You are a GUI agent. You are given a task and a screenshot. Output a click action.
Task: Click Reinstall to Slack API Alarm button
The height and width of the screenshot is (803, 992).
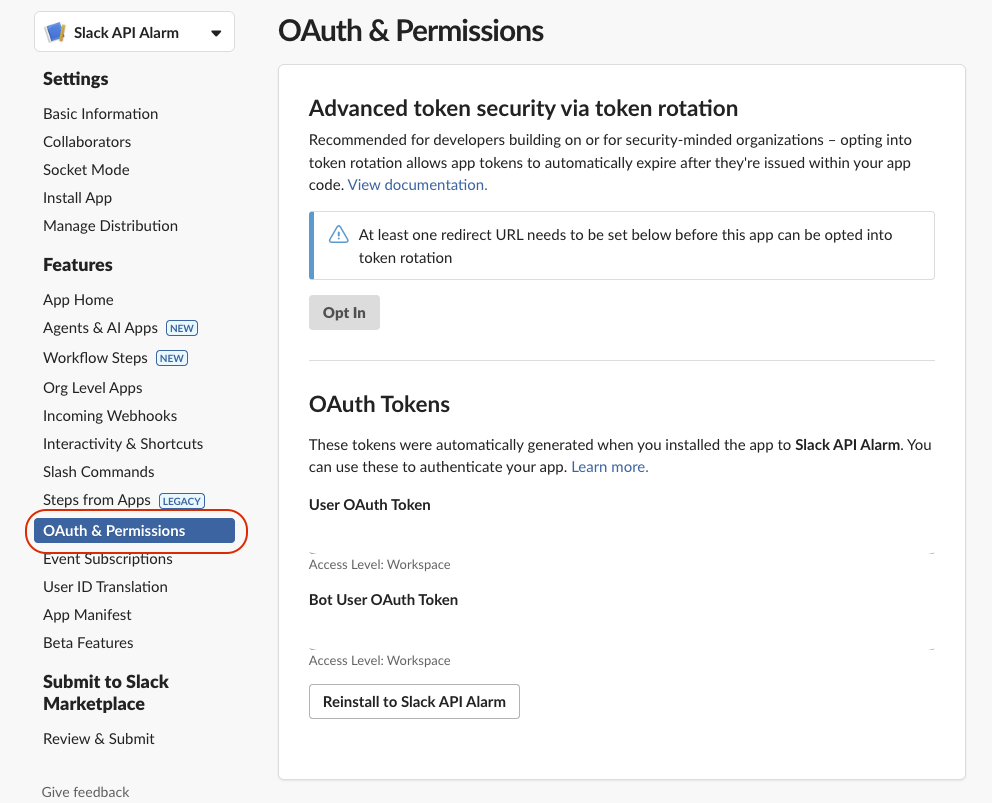(414, 702)
